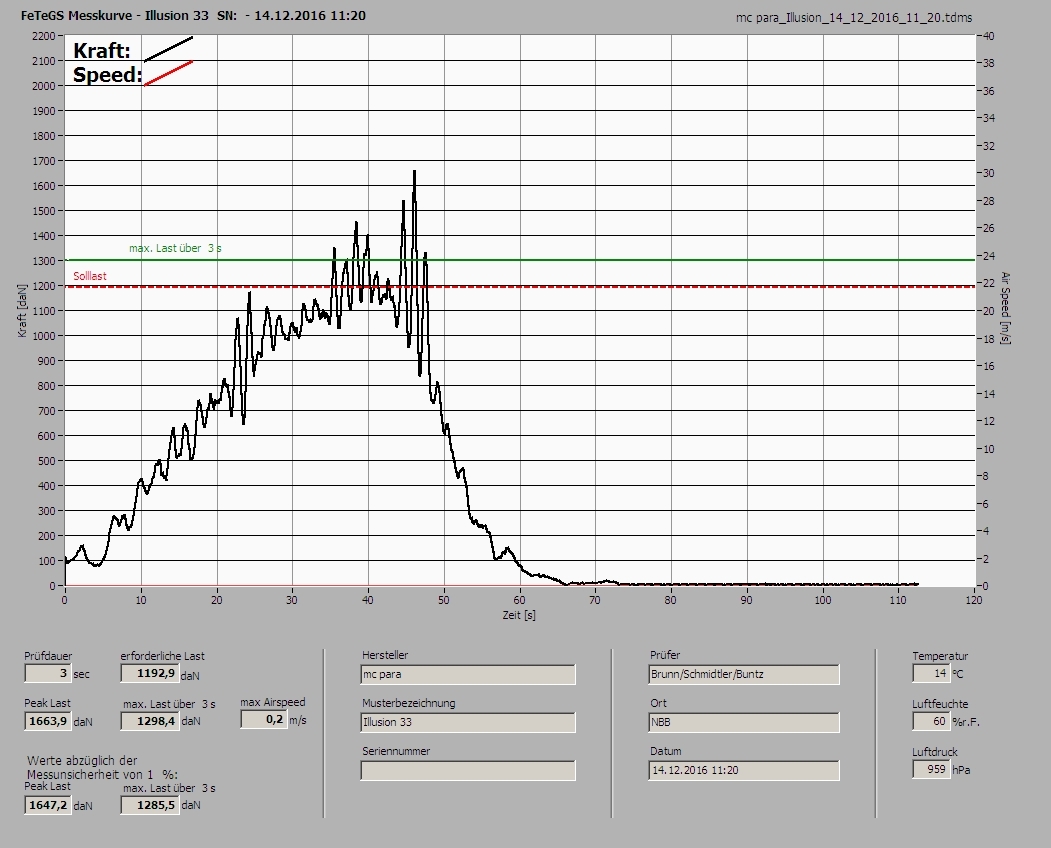Click the Kraft: legend label

(x=102, y=50)
